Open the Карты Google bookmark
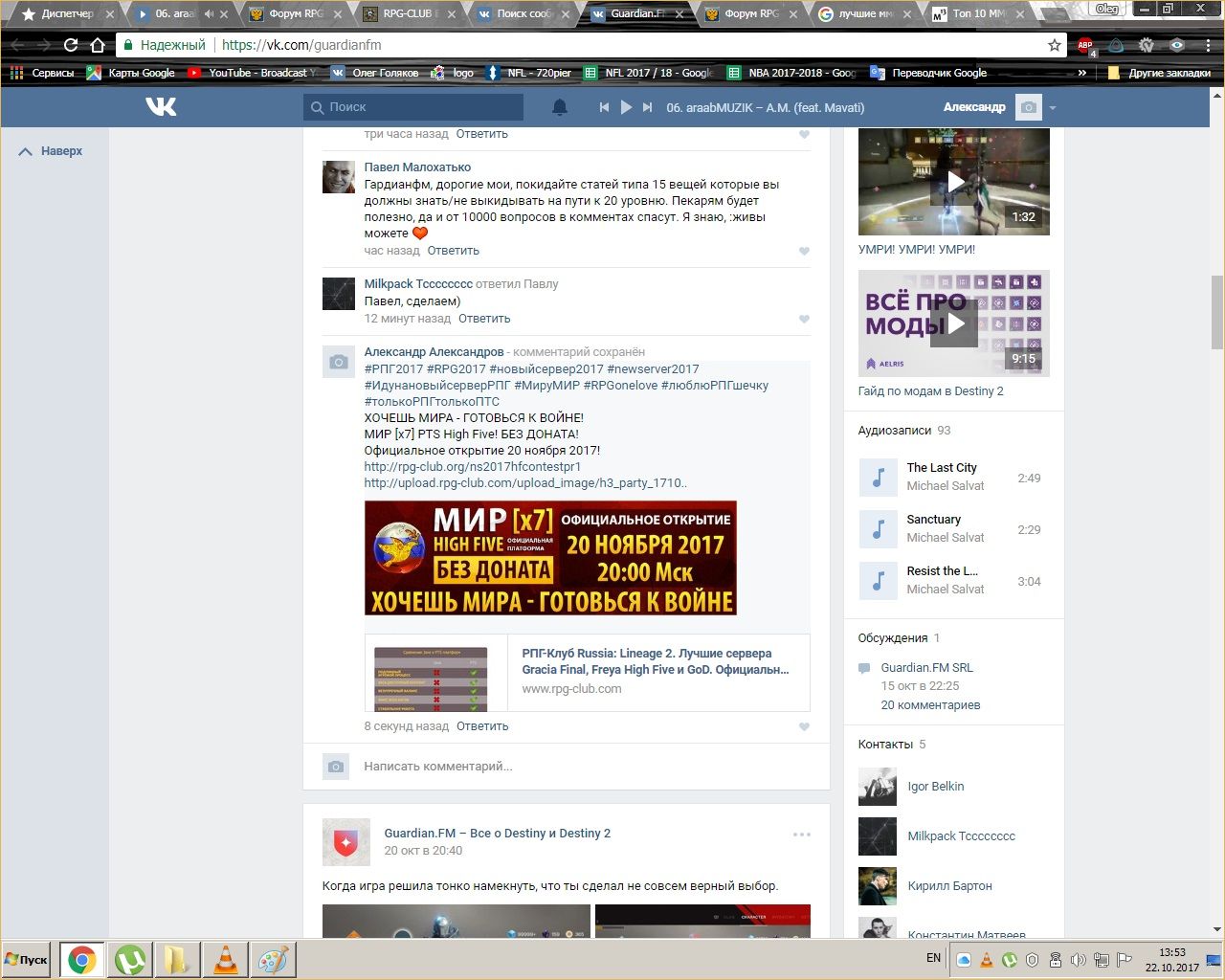The image size is (1225, 980). 131,73
